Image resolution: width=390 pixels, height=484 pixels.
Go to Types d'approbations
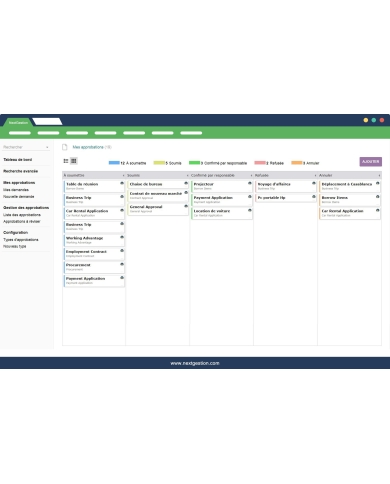(x=21, y=240)
